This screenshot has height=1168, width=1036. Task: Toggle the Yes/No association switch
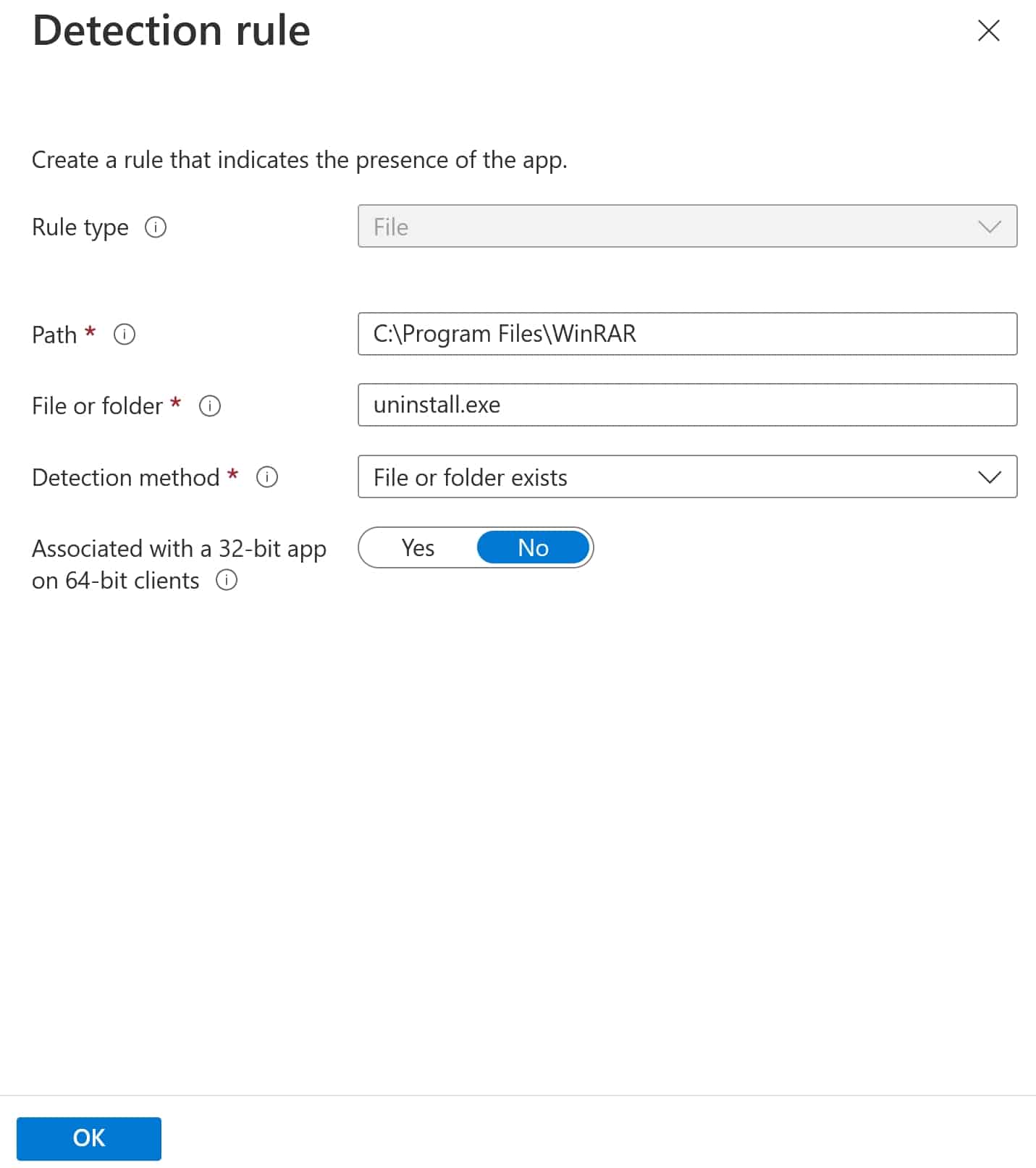coord(476,548)
